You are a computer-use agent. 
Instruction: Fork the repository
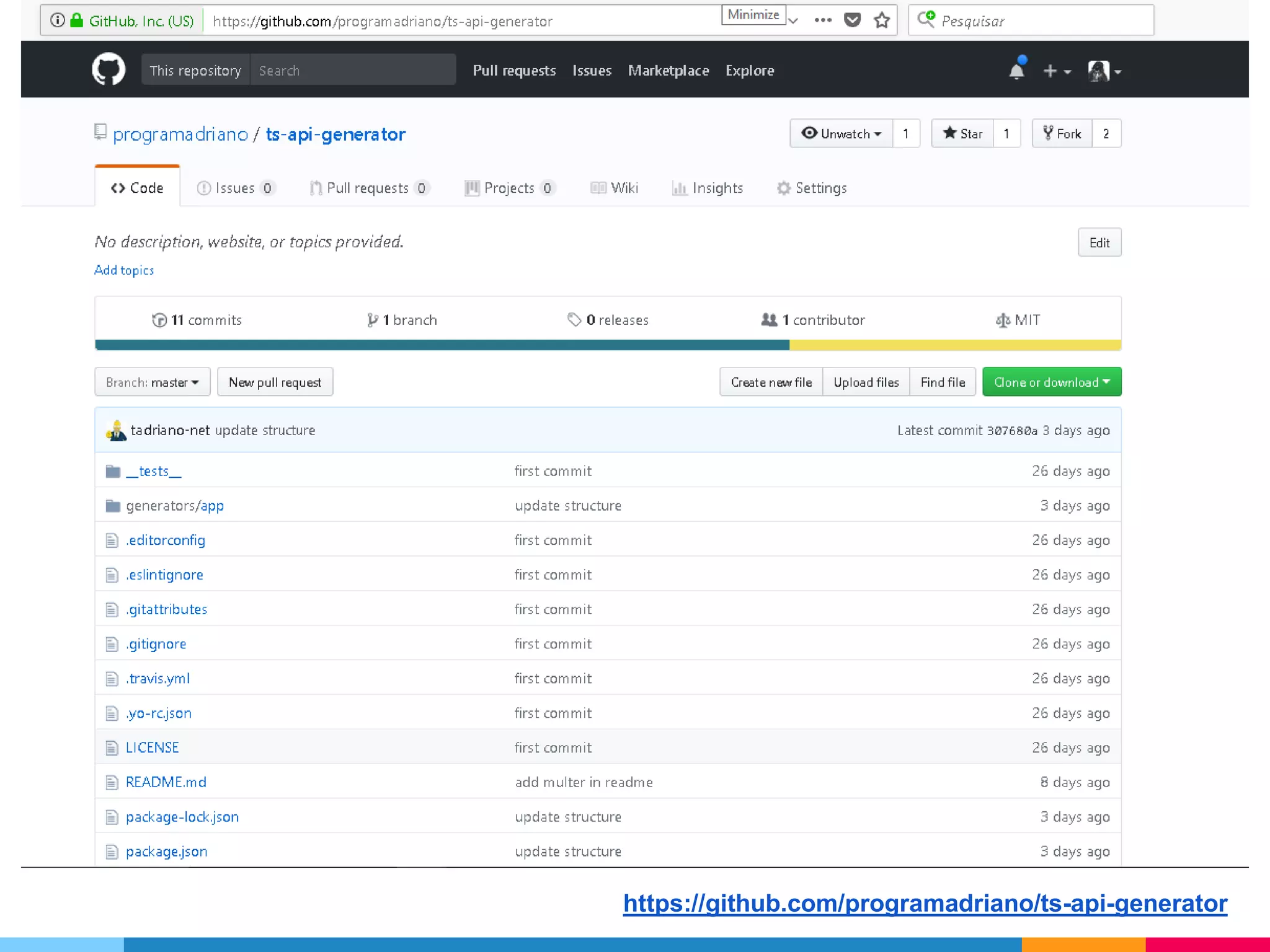[x=1062, y=133]
